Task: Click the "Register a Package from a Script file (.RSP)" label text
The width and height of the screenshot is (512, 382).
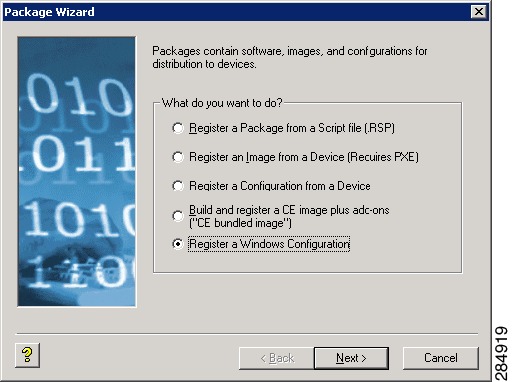Action: point(292,128)
